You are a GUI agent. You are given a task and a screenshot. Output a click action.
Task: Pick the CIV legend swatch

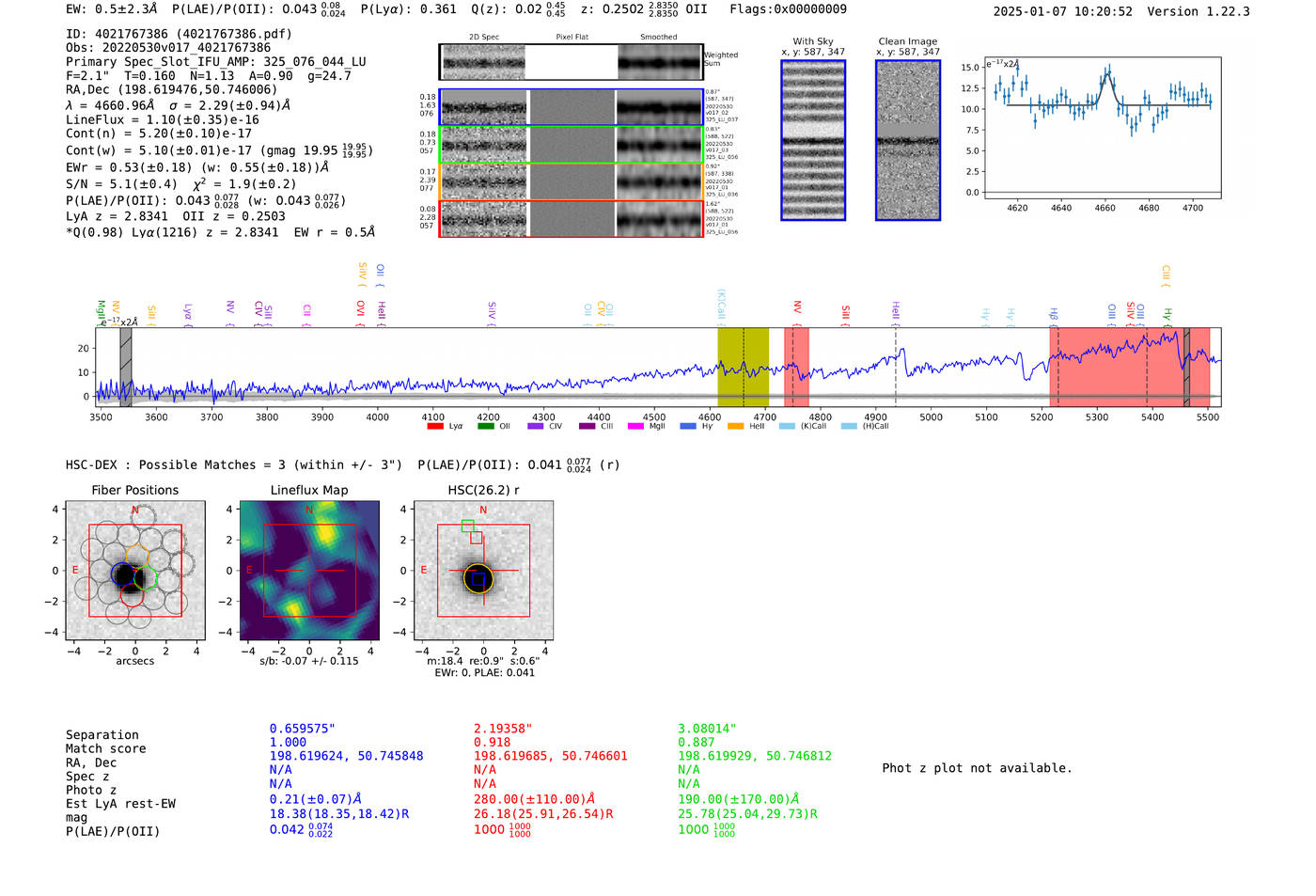click(x=536, y=426)
